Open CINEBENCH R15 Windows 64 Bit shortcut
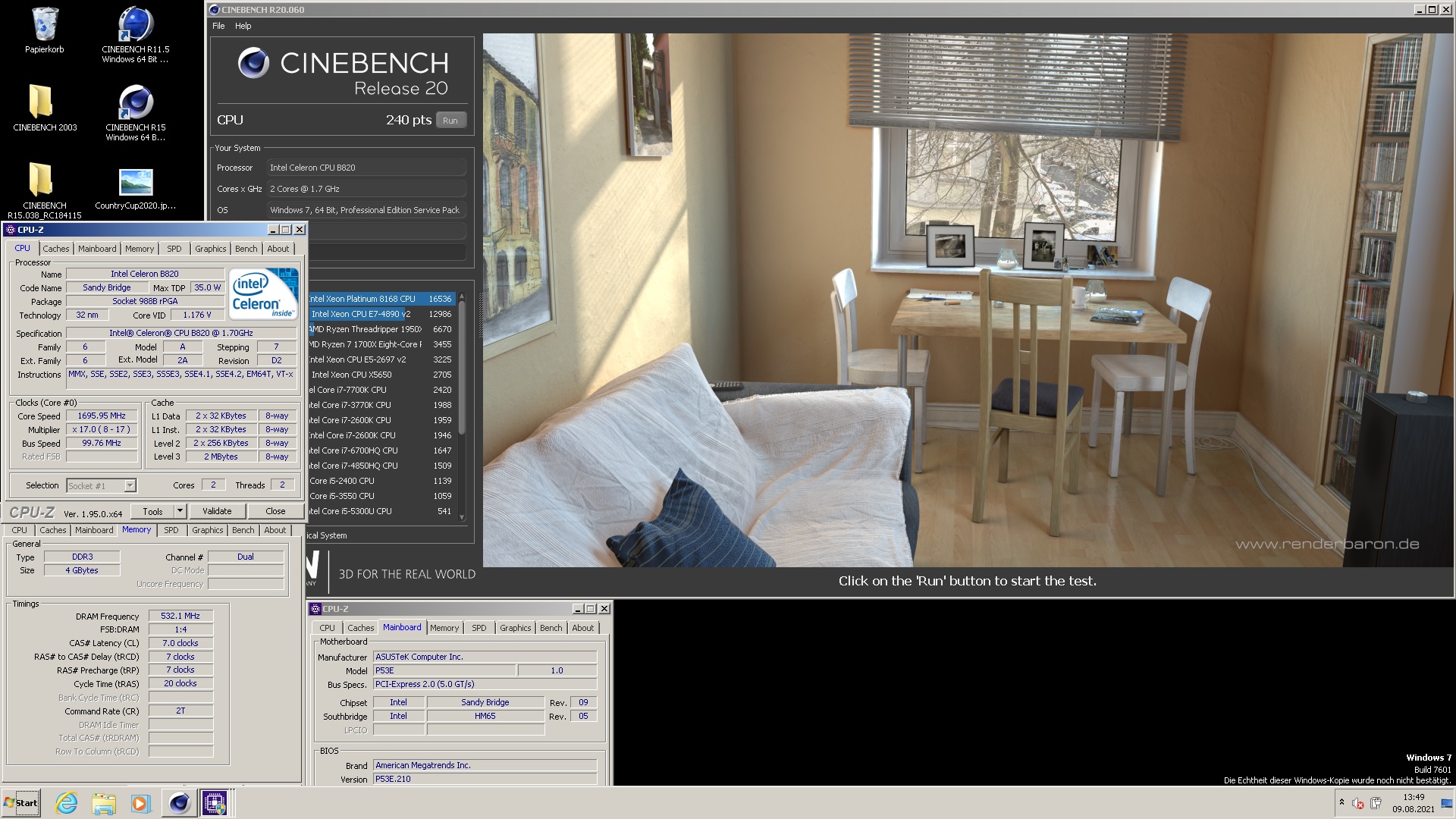The width and height of the screenshot is (1456, 819). pyautogui.click(x=136, y=112)
